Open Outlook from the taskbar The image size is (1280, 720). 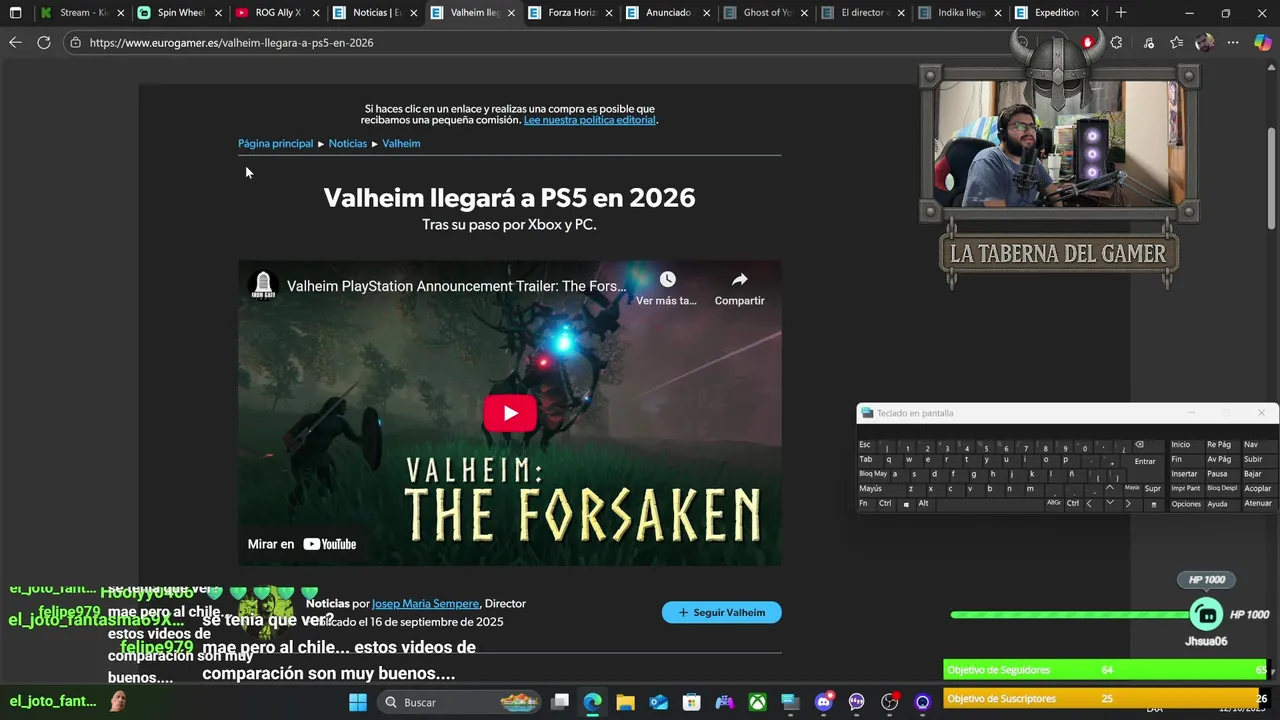658,702
